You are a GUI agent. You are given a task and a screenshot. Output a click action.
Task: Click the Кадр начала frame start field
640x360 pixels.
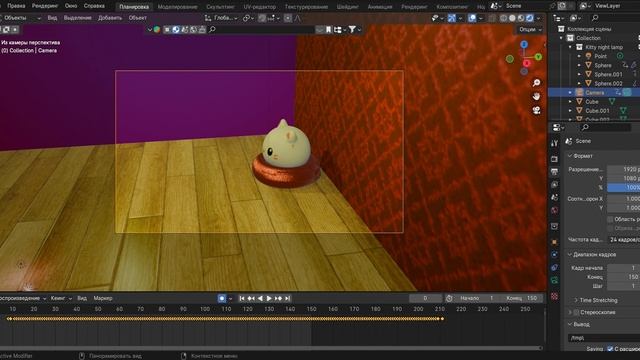coord(624,268)
